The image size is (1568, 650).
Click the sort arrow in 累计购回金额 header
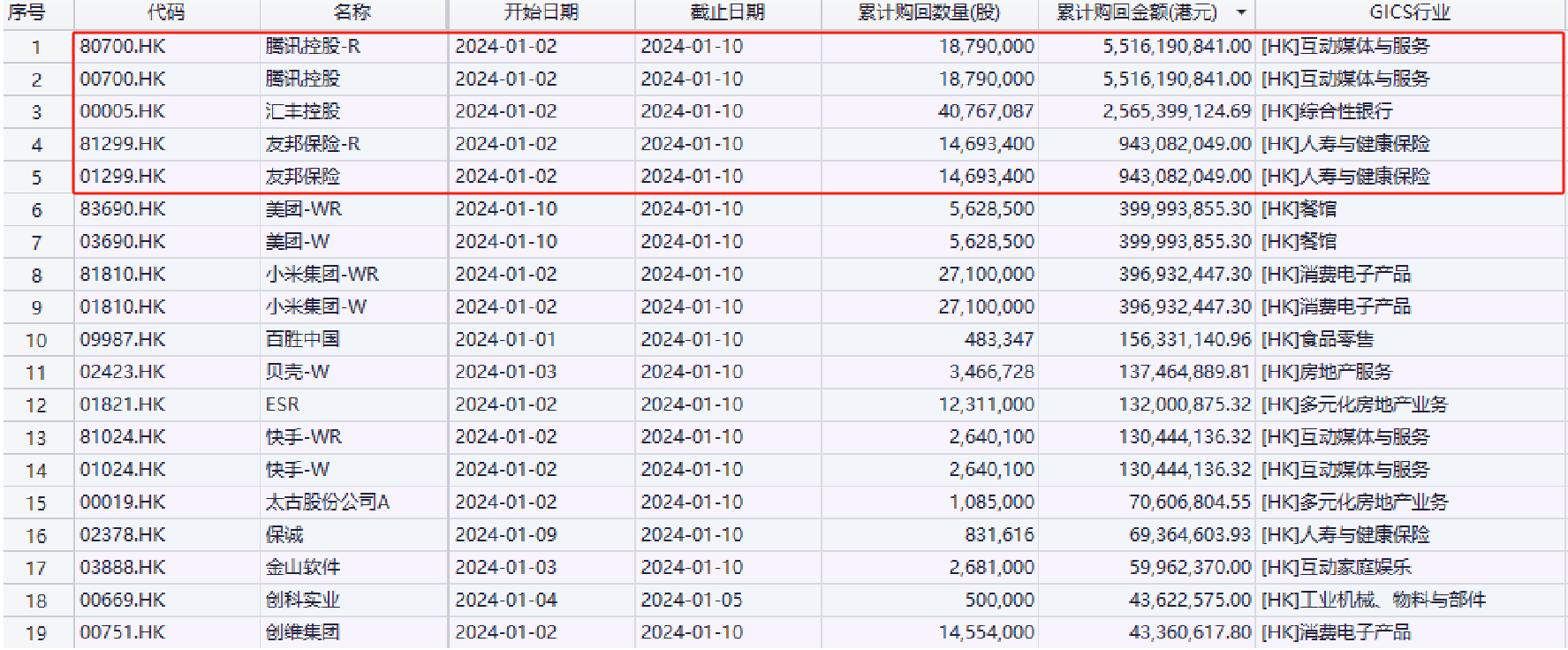[x=1241, y=12]
